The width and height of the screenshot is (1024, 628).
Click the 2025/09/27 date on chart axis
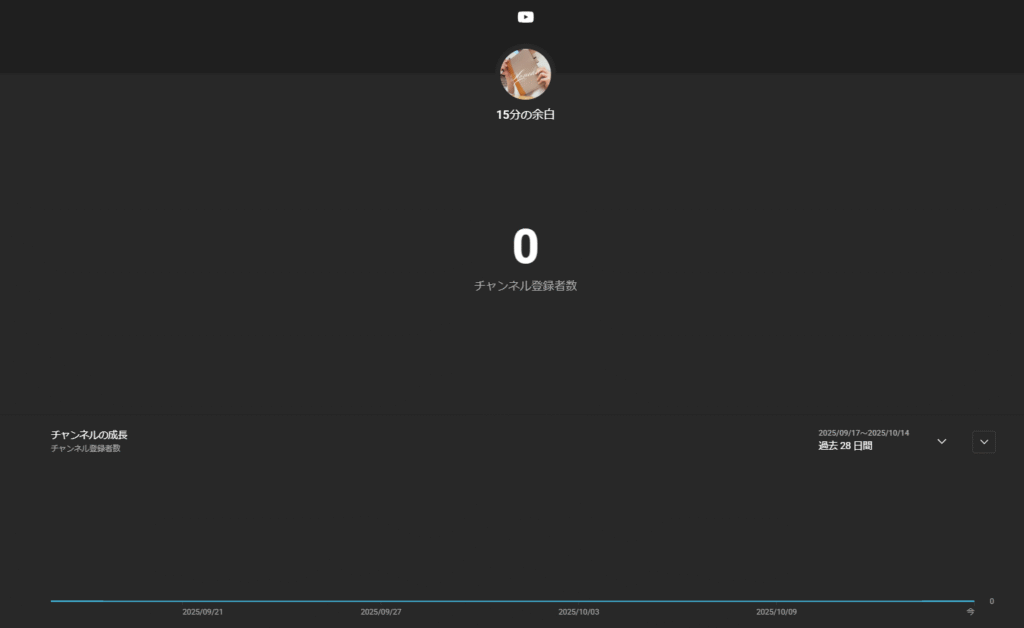coord(380,611)
